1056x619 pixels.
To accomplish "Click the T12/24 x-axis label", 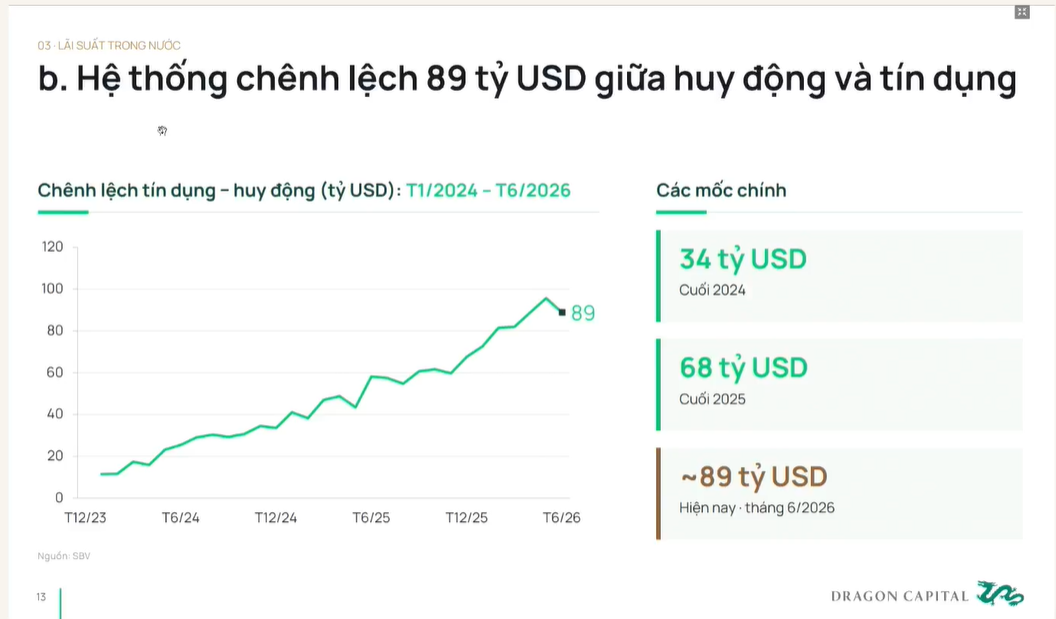I will coord(276,517).
